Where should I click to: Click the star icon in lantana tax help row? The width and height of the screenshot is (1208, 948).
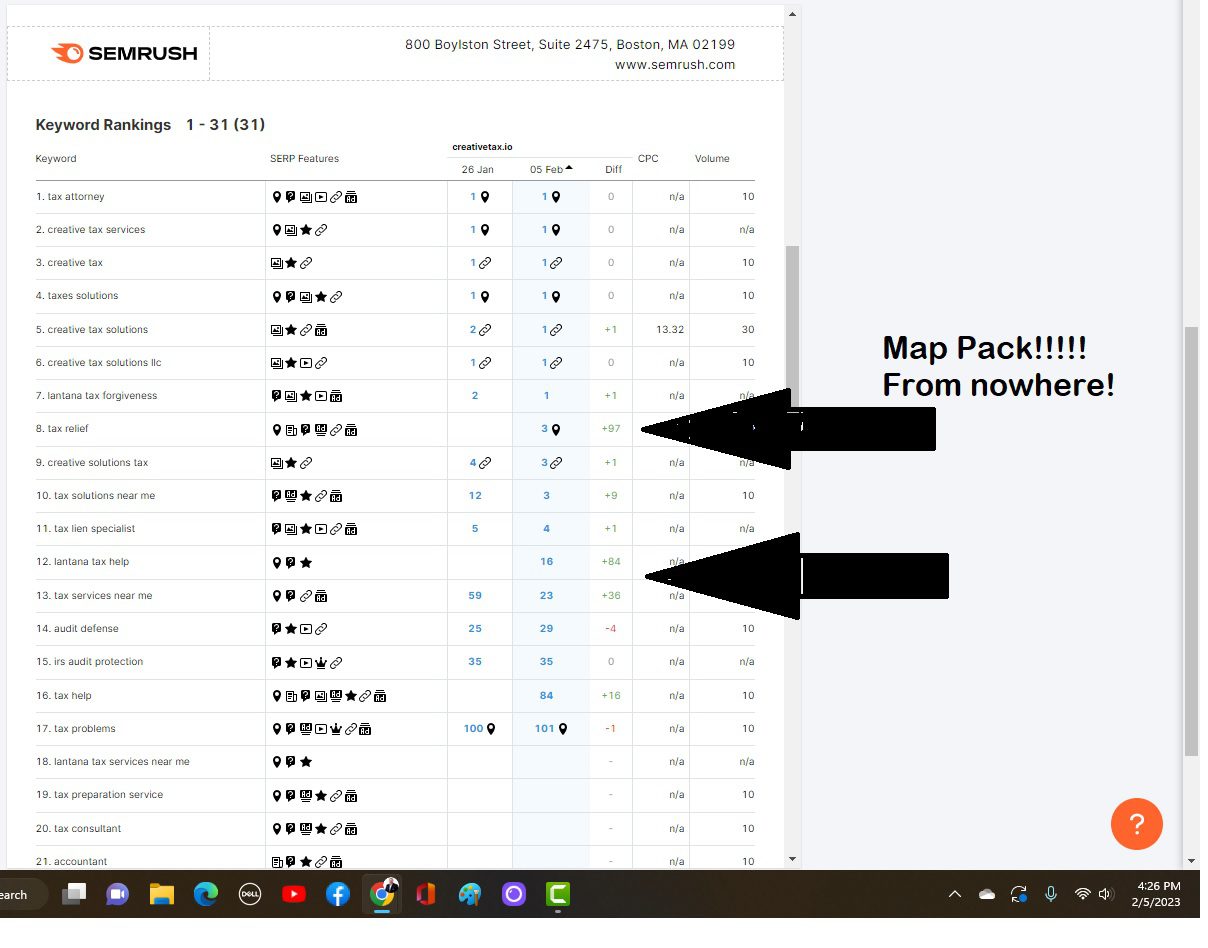coord(306,563)
